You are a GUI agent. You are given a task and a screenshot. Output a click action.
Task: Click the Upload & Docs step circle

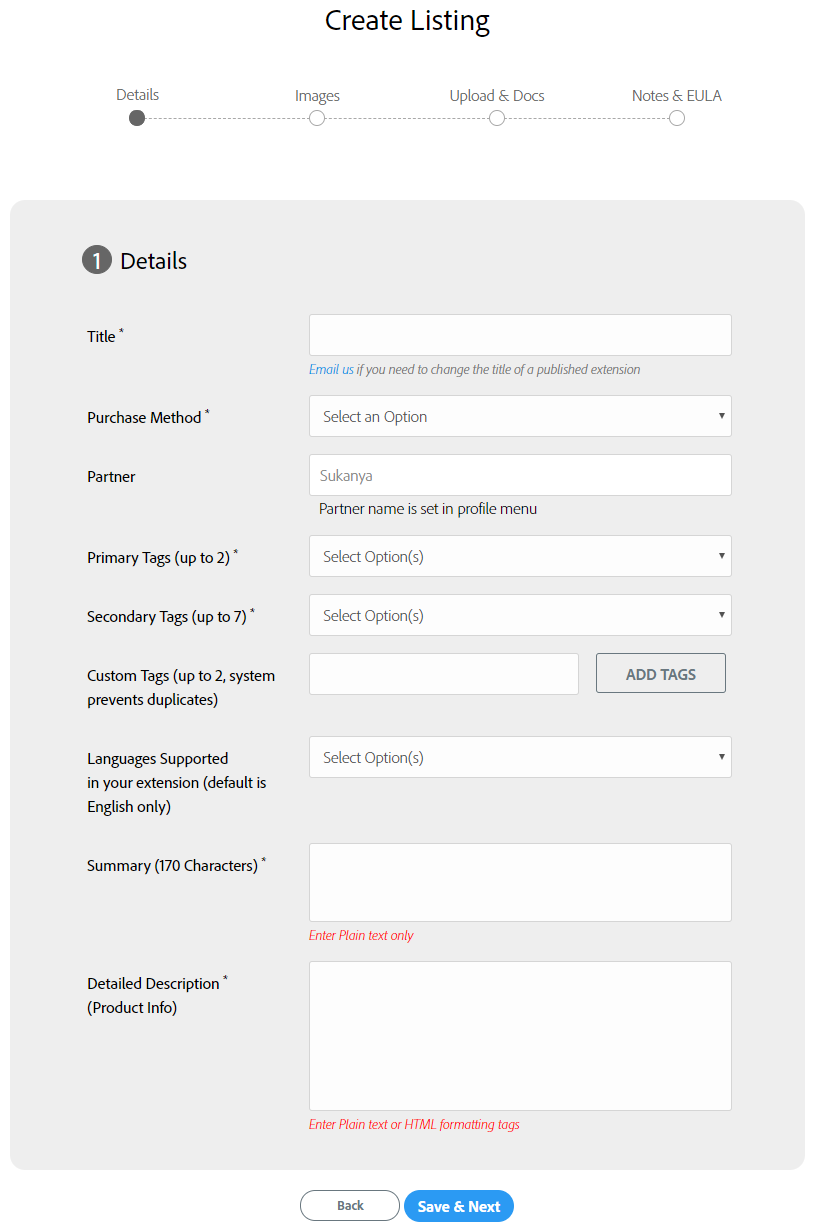coord(497,117)
